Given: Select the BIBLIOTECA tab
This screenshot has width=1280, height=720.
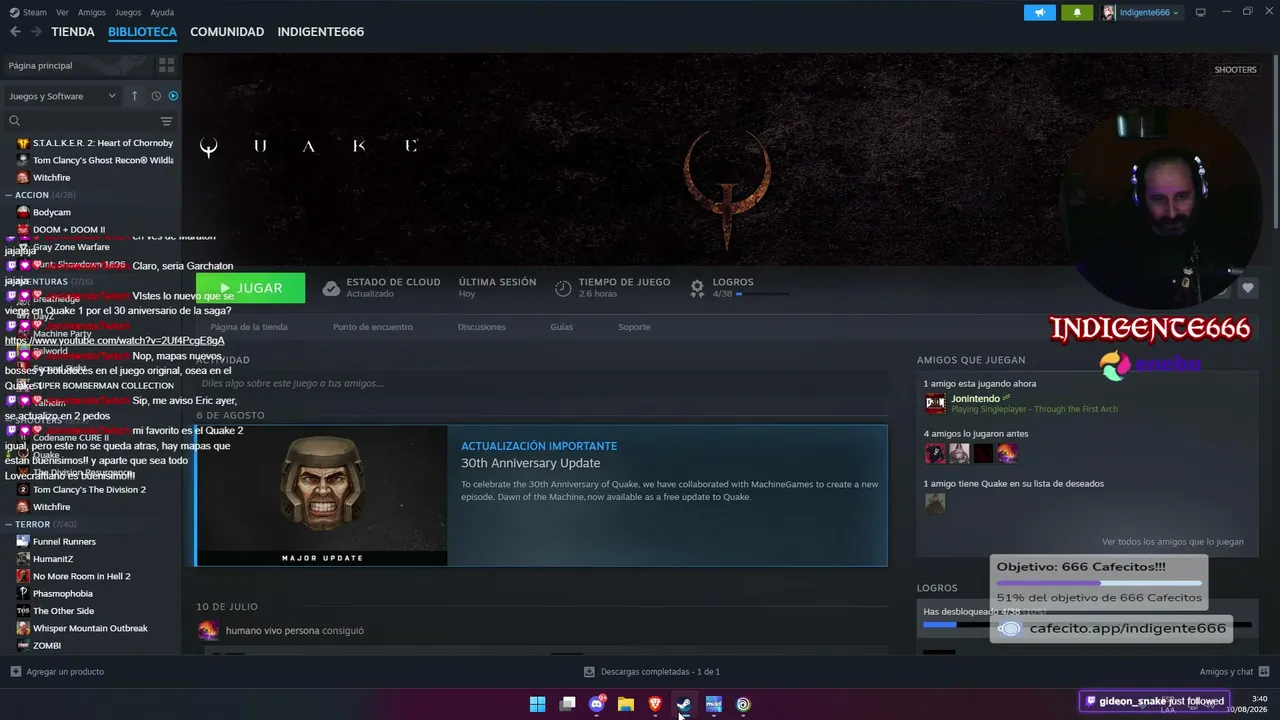Looking at the screenshot, I should point(142,32).
